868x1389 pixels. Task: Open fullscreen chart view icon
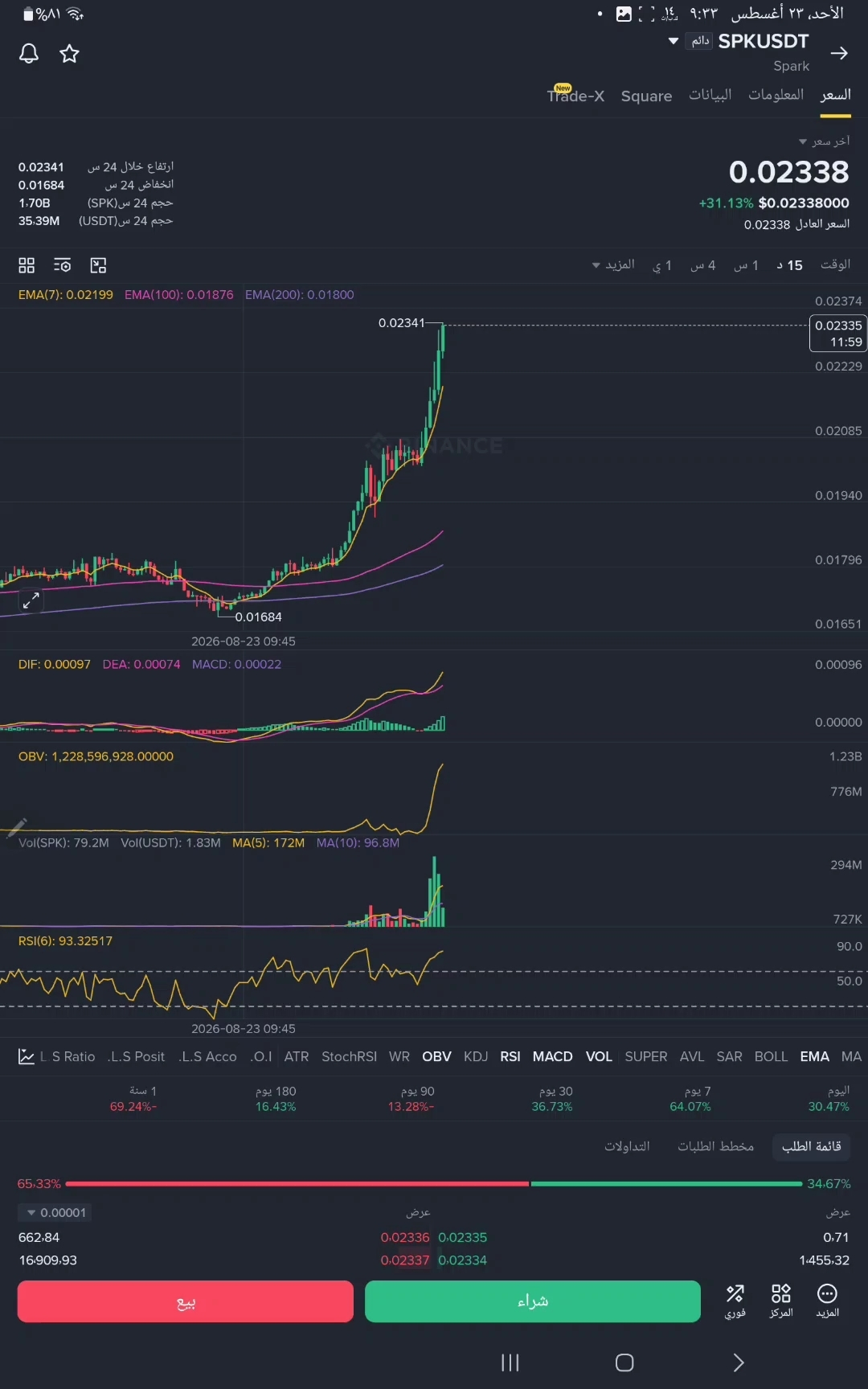98,265
